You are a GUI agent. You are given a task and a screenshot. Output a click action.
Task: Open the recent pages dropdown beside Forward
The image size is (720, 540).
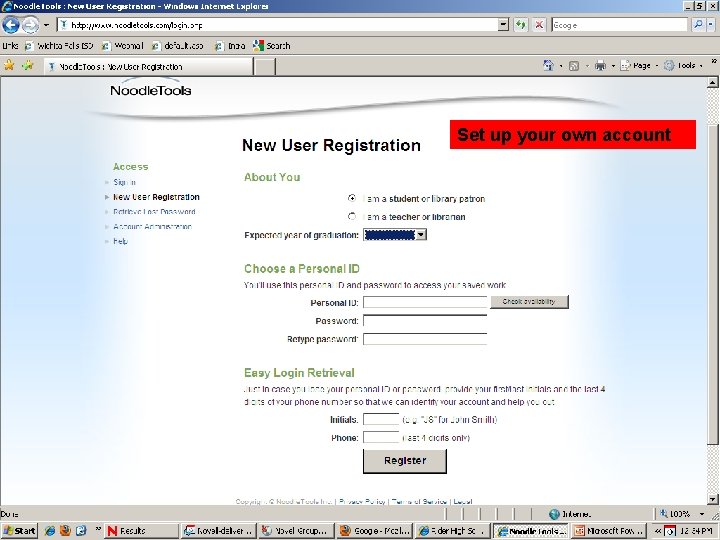click(46, 25)
